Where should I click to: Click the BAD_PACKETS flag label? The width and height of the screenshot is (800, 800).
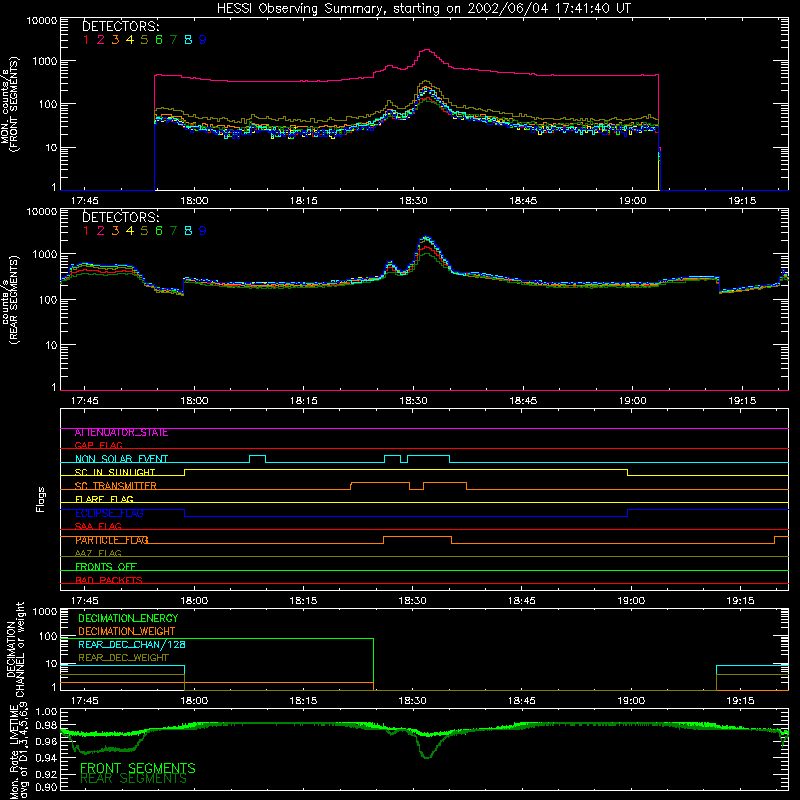[x=109, y=580]
